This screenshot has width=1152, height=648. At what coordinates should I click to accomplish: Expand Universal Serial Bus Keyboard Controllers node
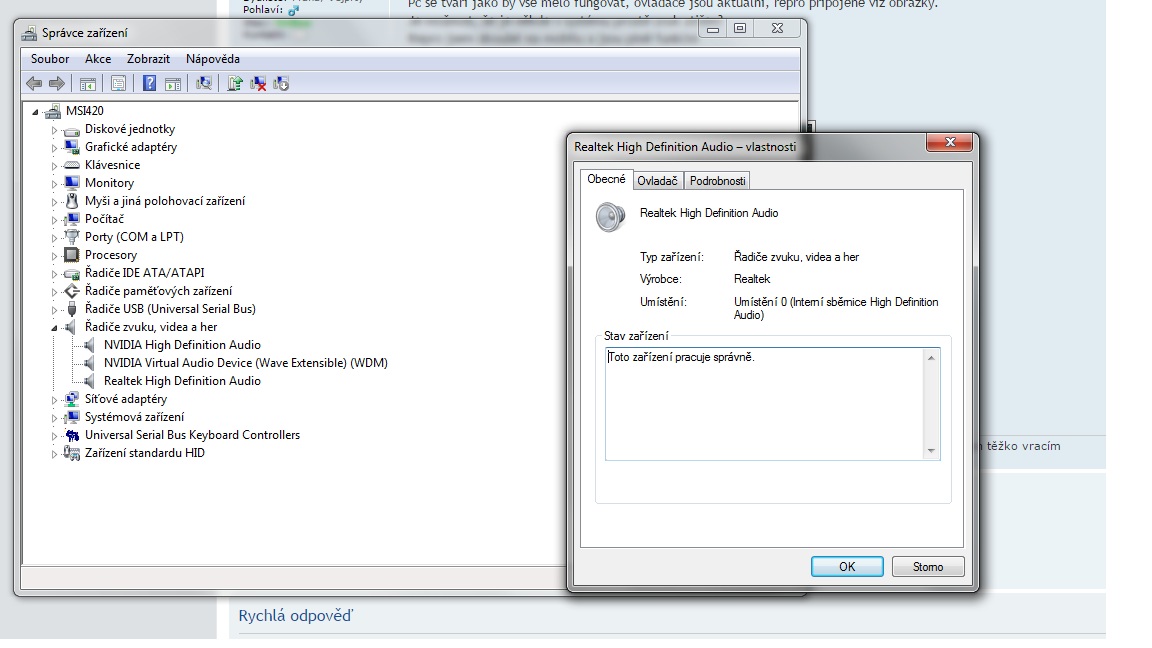(x=54, y=436)
